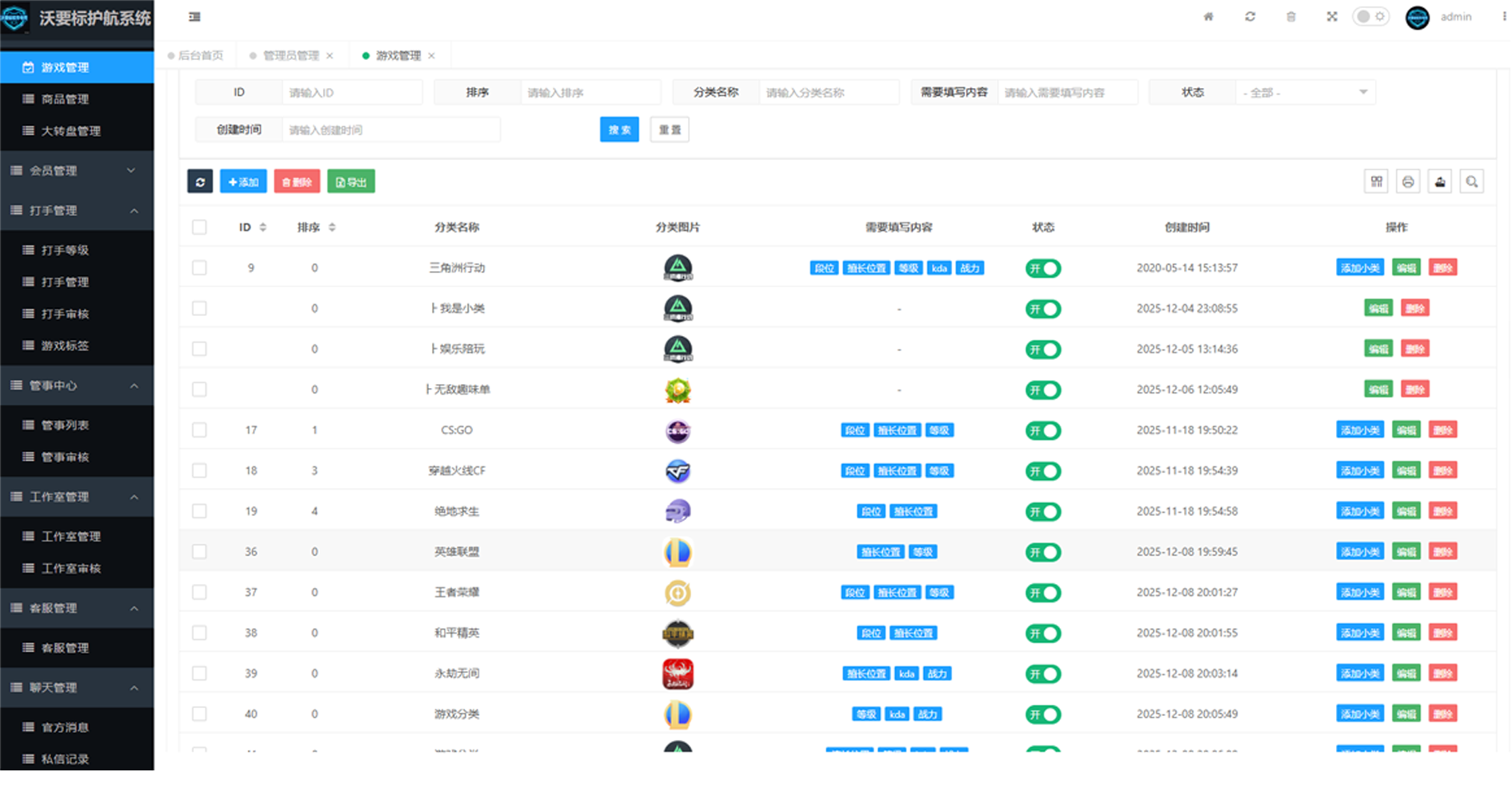This screenshot has width=1512, height=800.
Task: Open the 状态 dropdown filter
Action: click(1304, 93)
